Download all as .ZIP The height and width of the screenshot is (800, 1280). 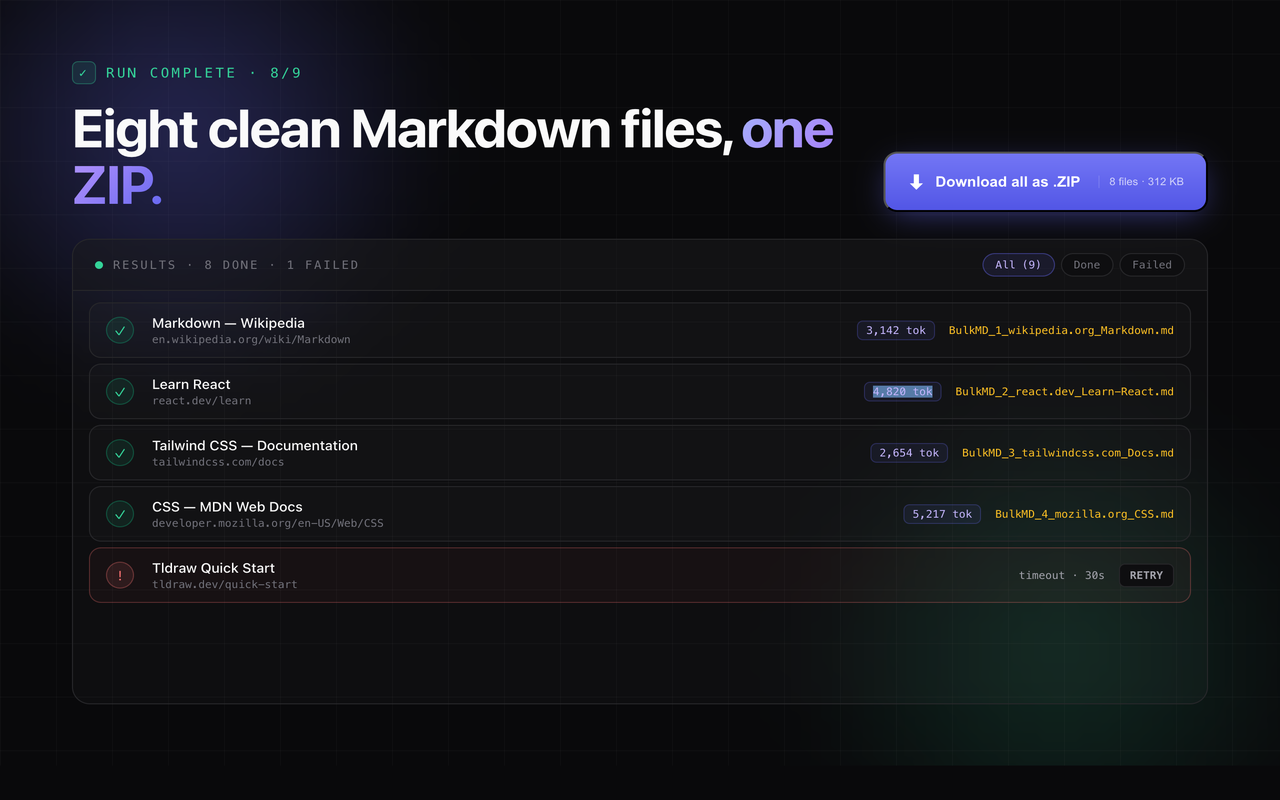[1045, 182]
